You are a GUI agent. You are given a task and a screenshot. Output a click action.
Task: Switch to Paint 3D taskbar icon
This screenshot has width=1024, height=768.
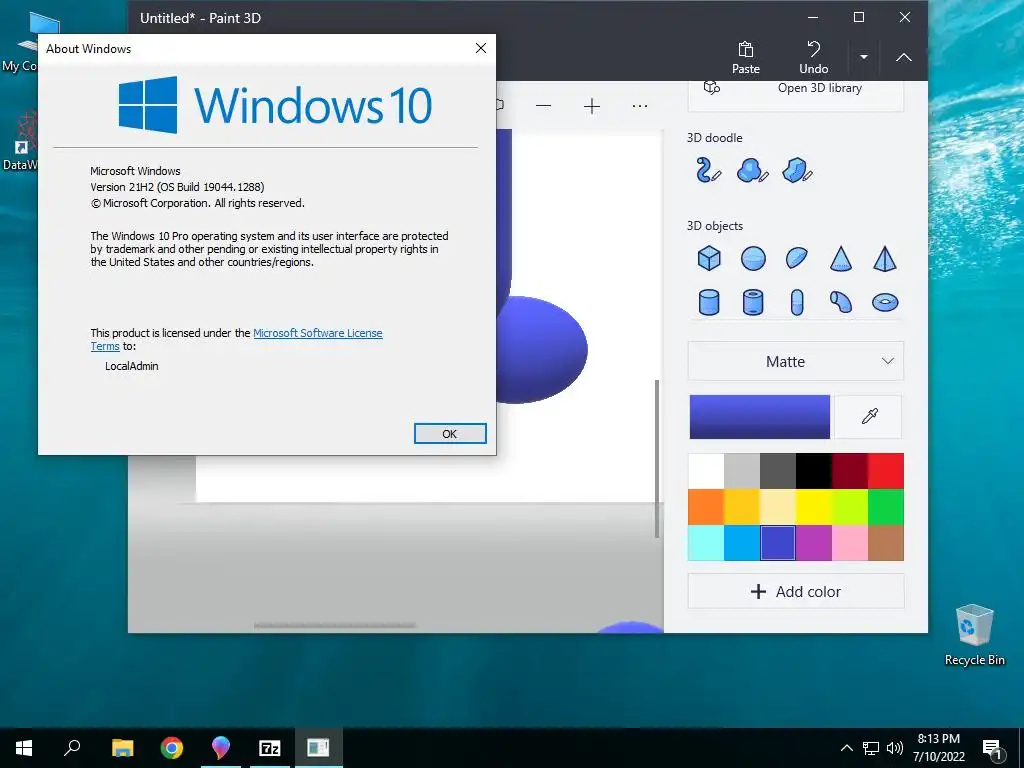click(x=221, y=748)
